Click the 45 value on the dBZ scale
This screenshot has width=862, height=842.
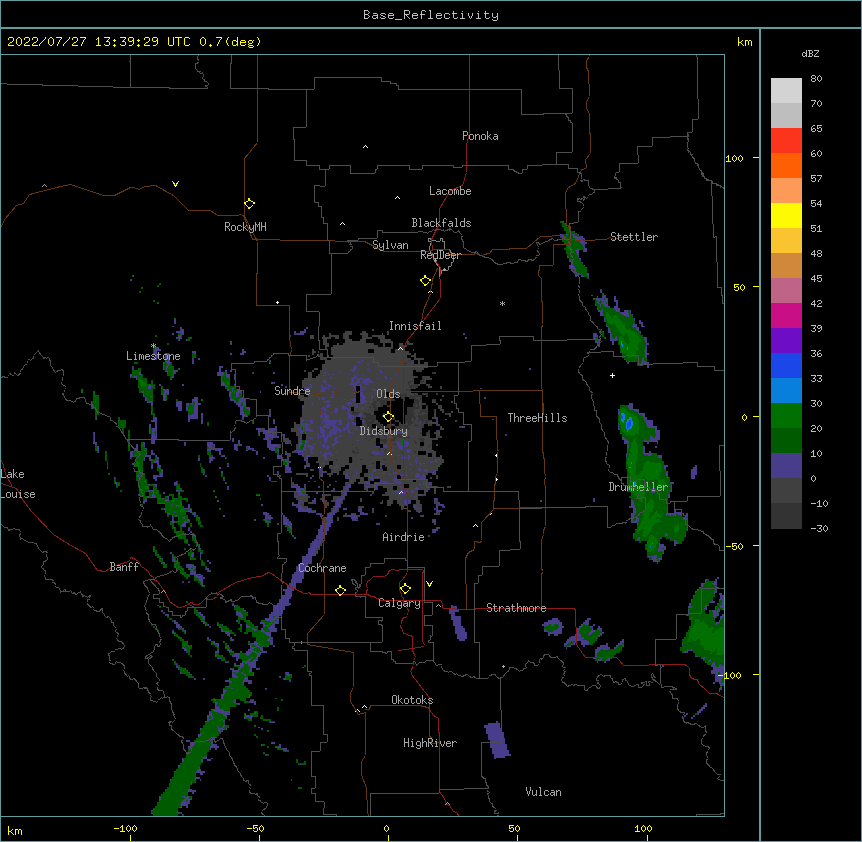click(816, 279)
